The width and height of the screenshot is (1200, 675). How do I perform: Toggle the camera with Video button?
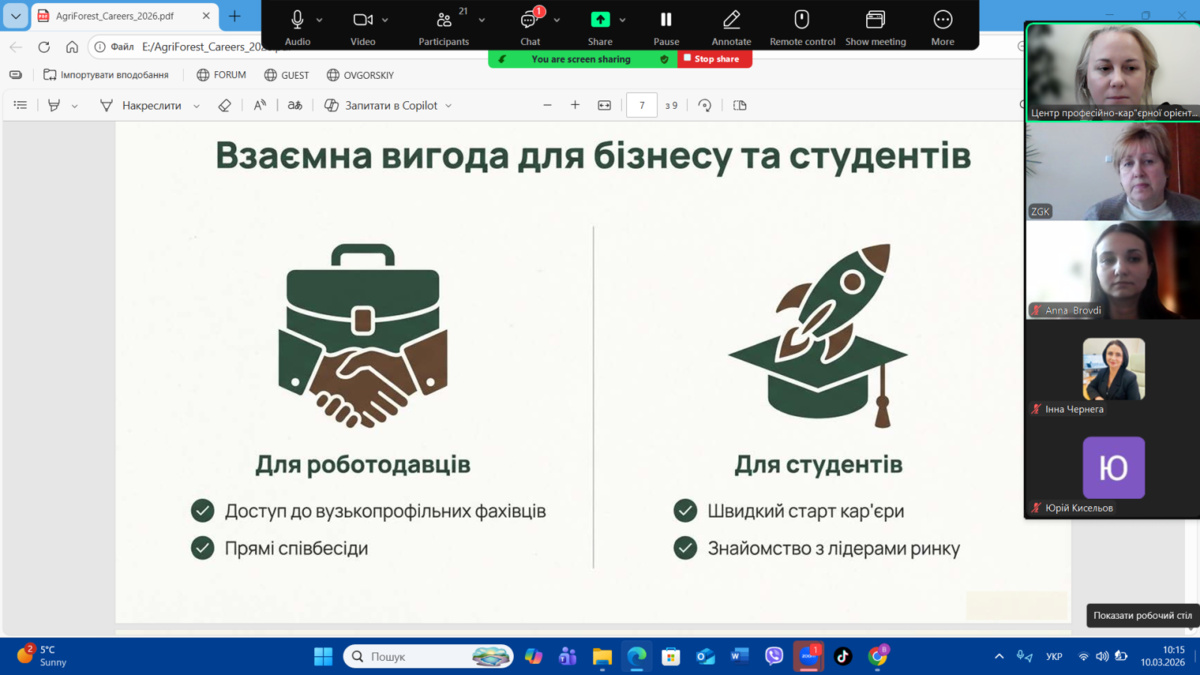[x=362, y=26]
